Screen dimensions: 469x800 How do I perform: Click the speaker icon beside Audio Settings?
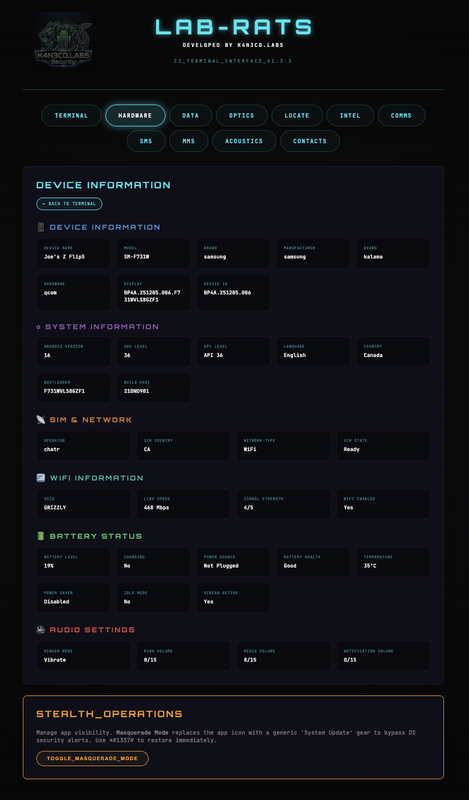point(41,630)
